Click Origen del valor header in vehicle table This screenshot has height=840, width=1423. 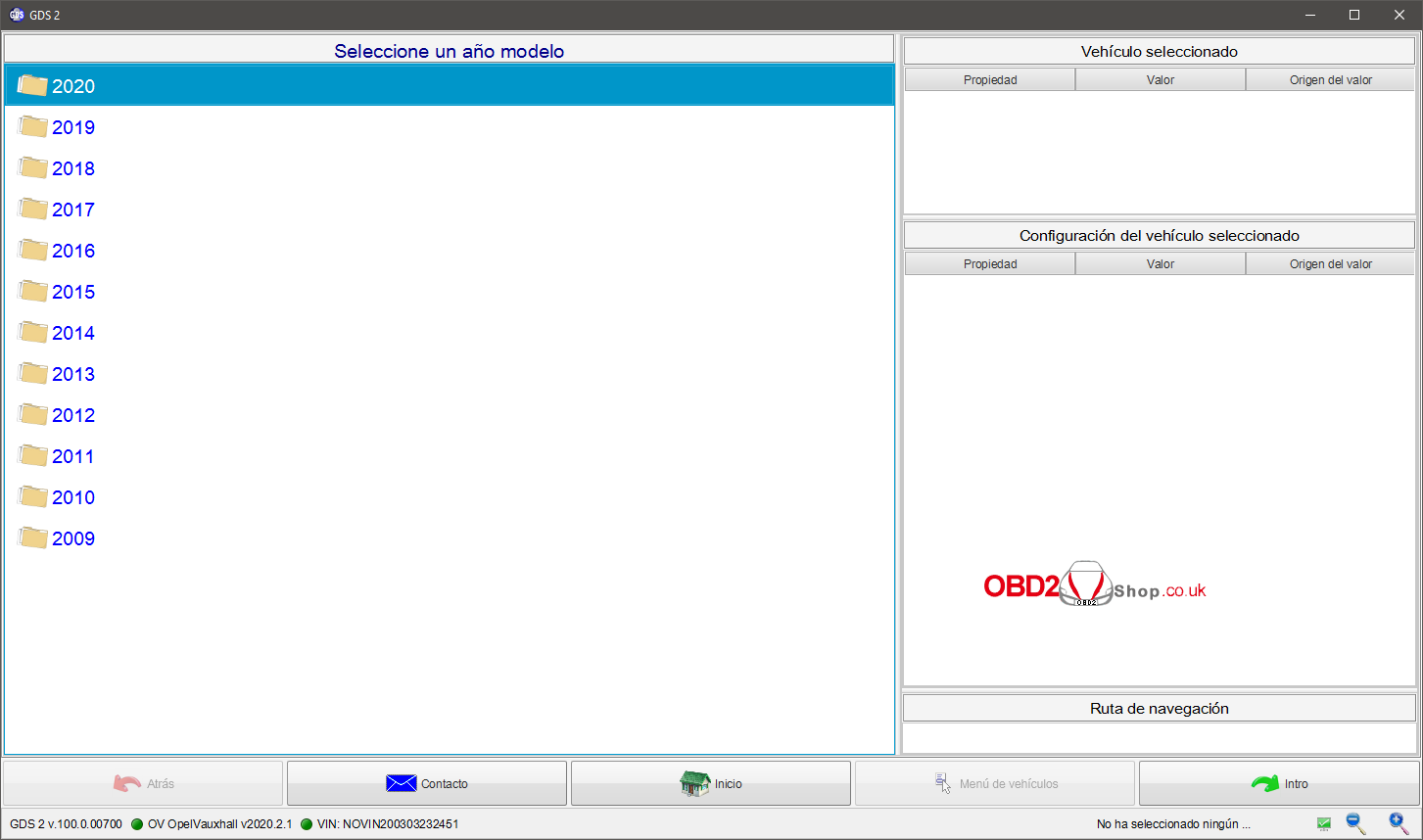(x=1330, y=80)
